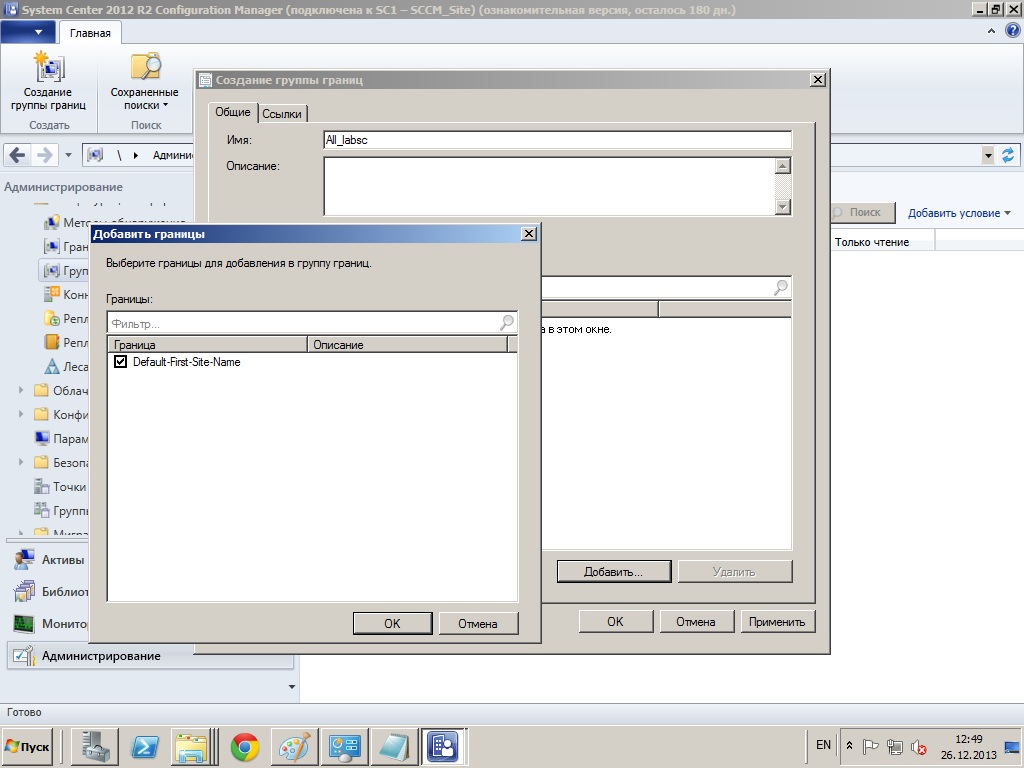Click navigation pane options arrow below Администрирование
This screenshot has height=768, width=1024.
292,686
